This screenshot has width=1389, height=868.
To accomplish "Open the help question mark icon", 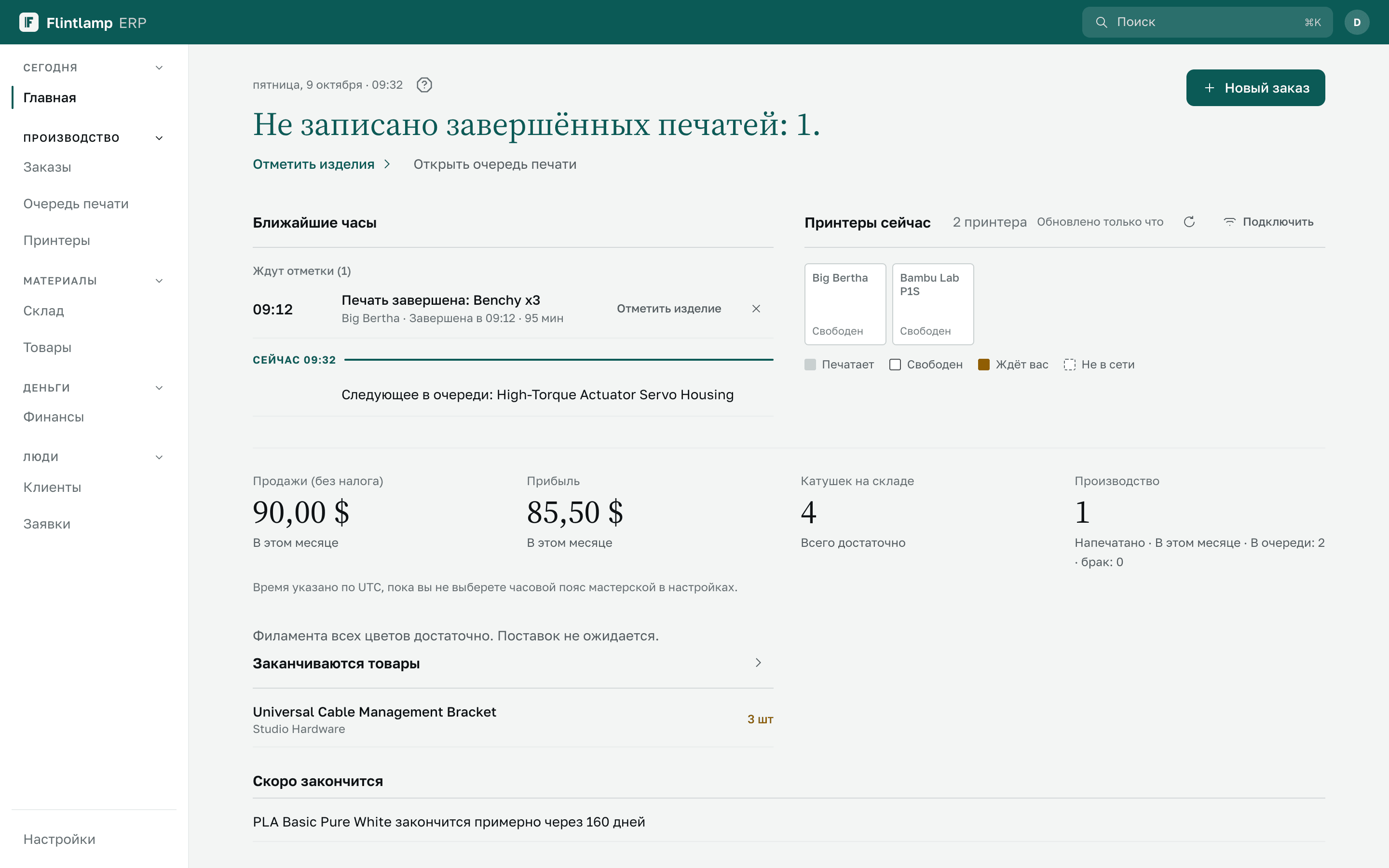I will tap(424, 85).
